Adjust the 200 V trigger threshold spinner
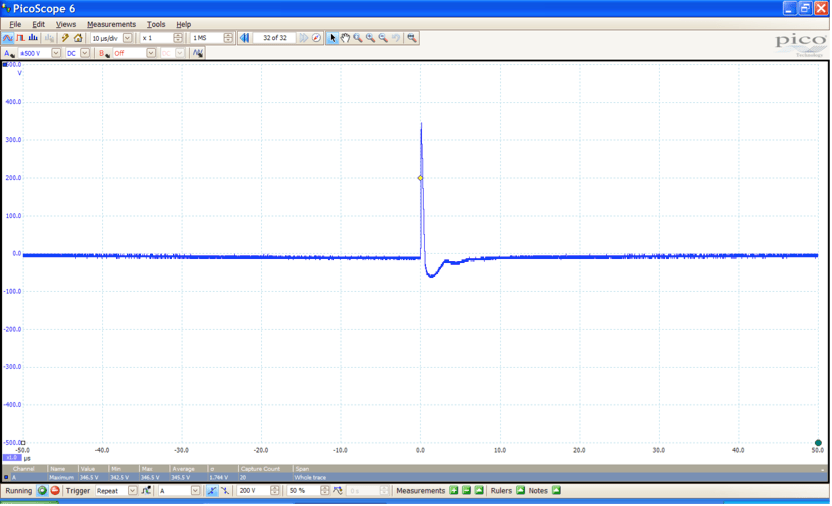 click(274, 491)
